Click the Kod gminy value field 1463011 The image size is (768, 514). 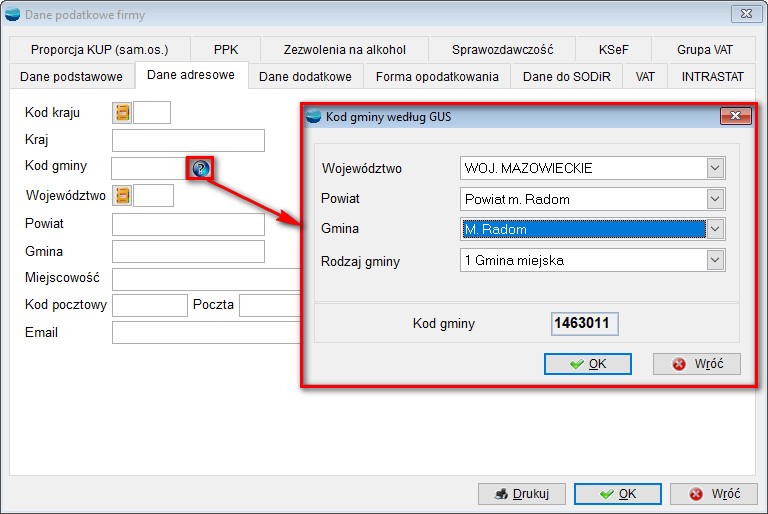(x=585, y=324)
